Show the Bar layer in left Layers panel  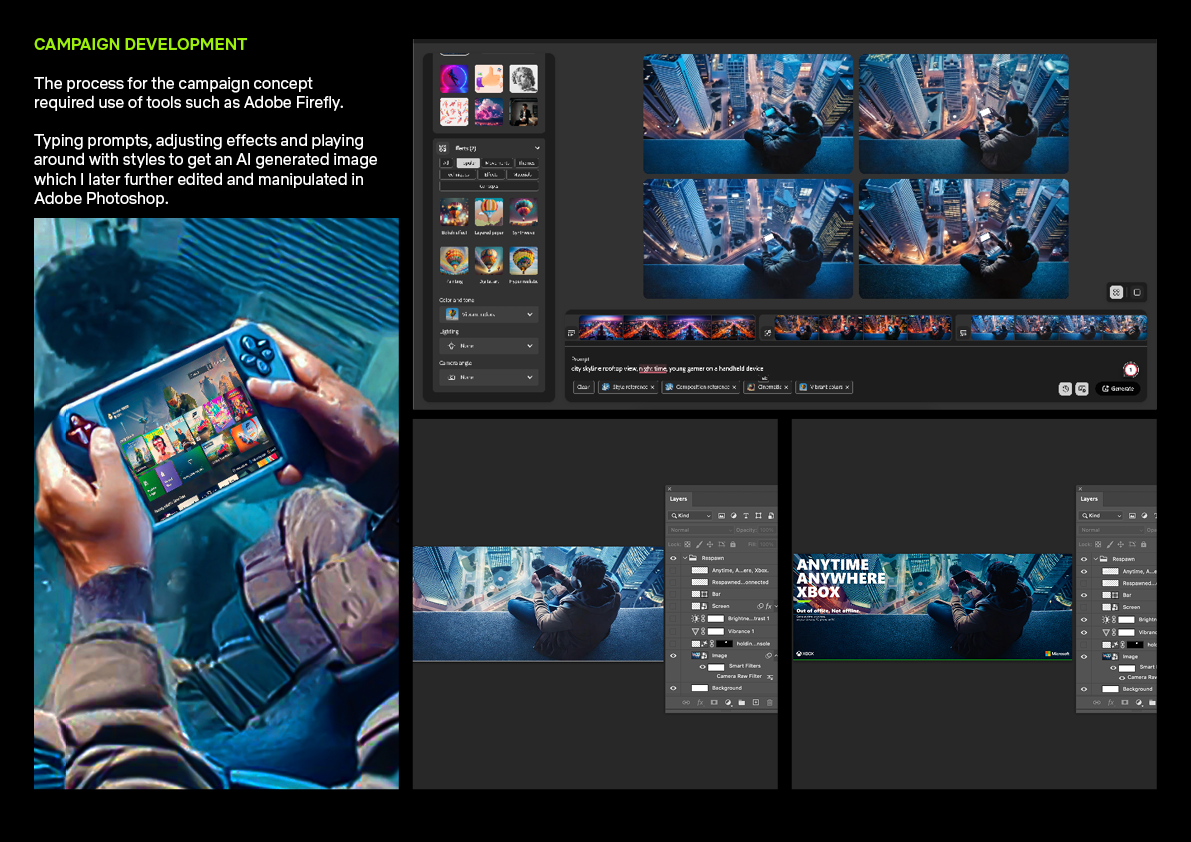pyautogui.click(x=673, y=594)
